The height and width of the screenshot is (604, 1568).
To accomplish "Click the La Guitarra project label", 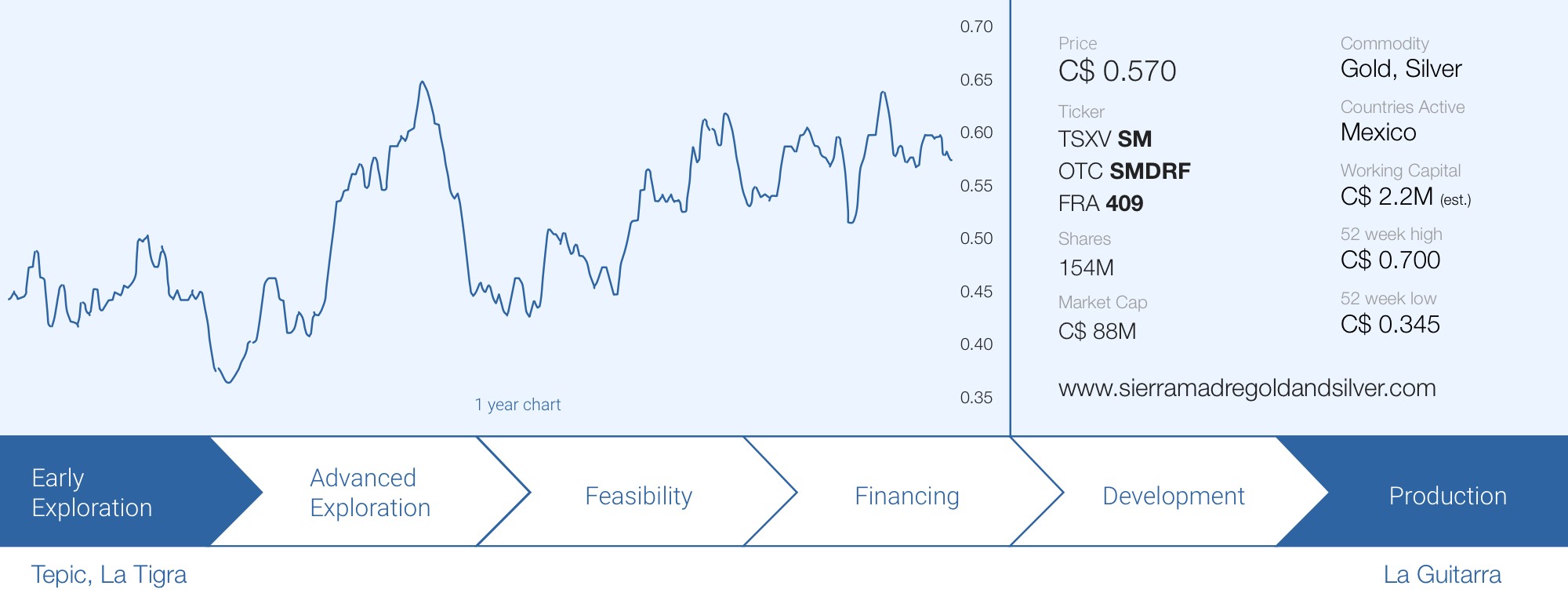I will (x=1442, y=574).
